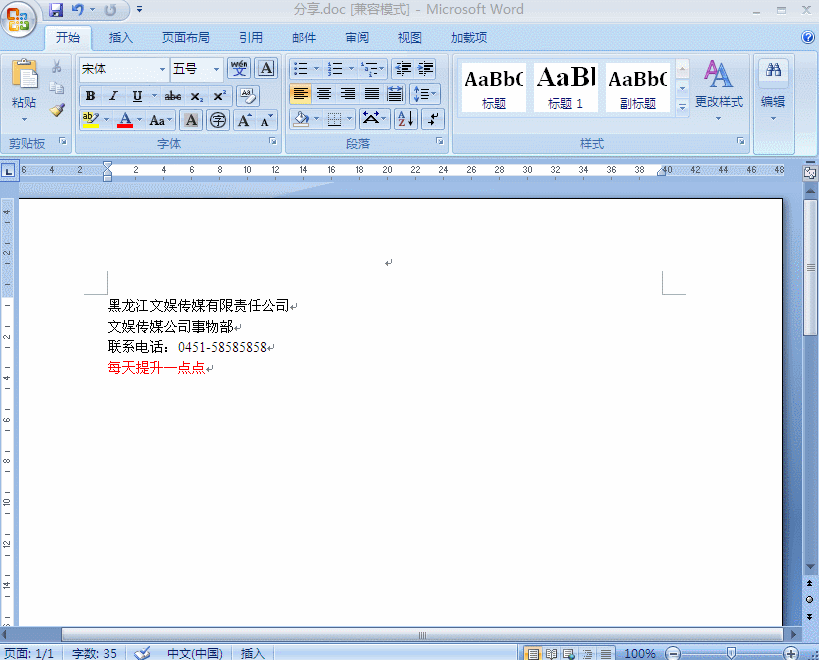Click the spelling check status icon
The width and height of the screenshot is (819, 660).
(142, 653)
